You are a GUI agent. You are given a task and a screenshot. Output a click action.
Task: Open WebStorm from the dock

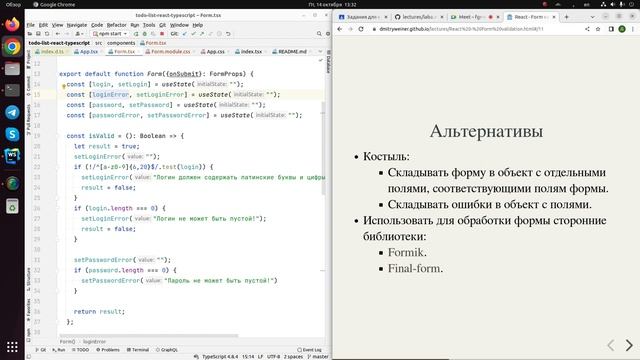coord(12,156)
